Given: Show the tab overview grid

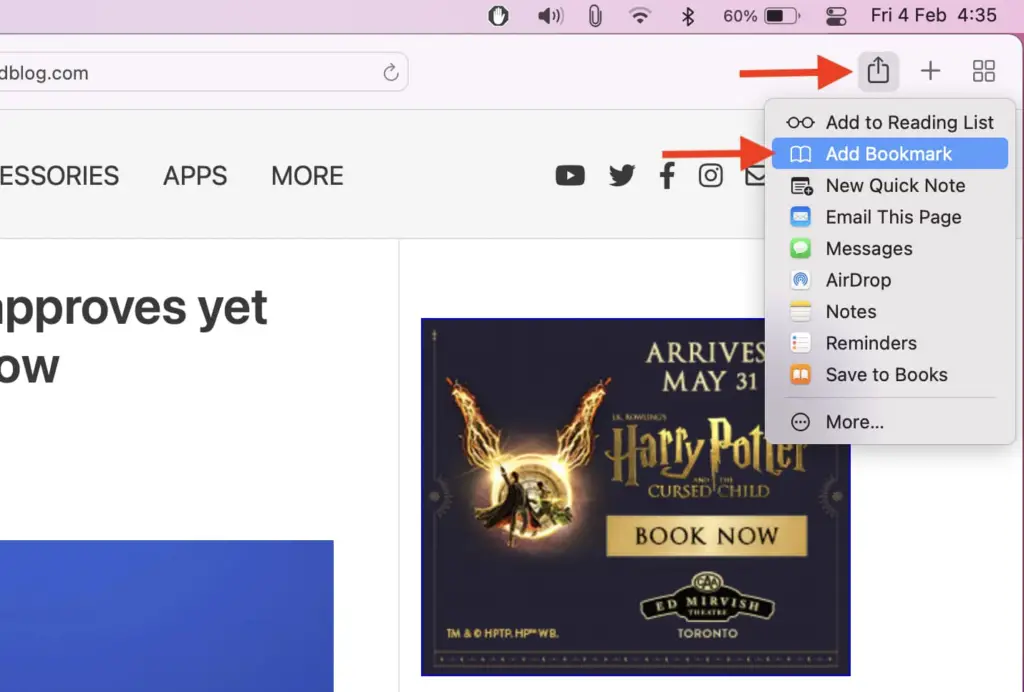Looking at the screenshot, I should coord(983,70).
